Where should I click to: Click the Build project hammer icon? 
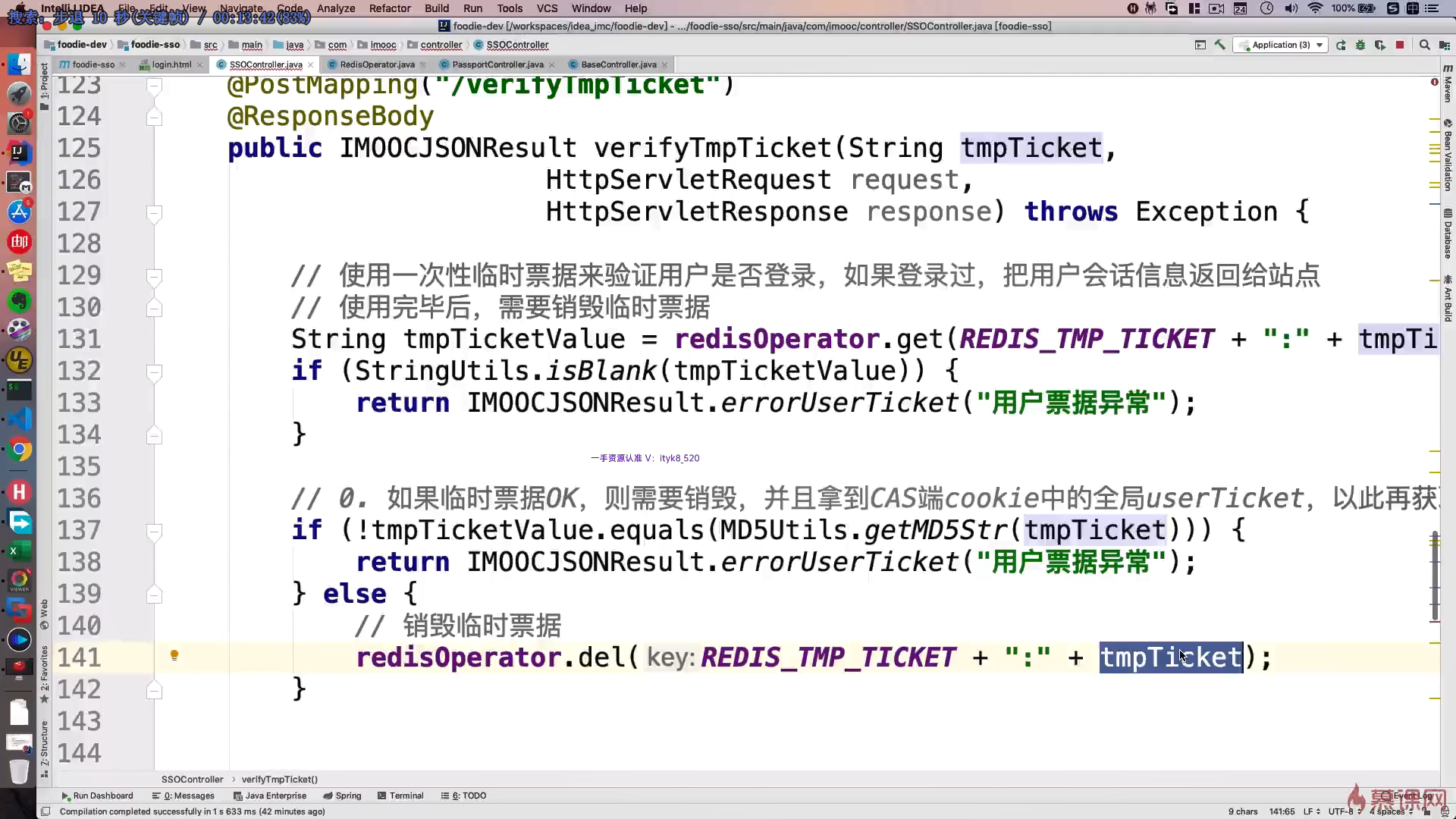[1219, 45]
